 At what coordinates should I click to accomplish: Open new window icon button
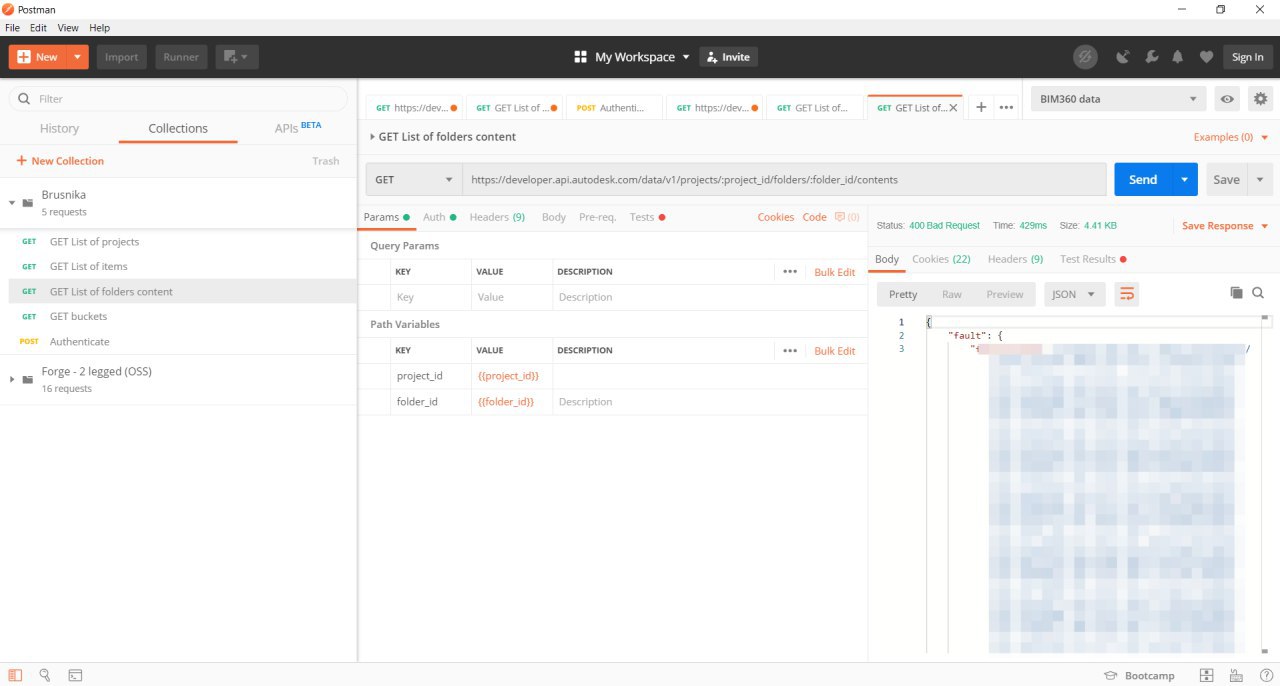237,57
